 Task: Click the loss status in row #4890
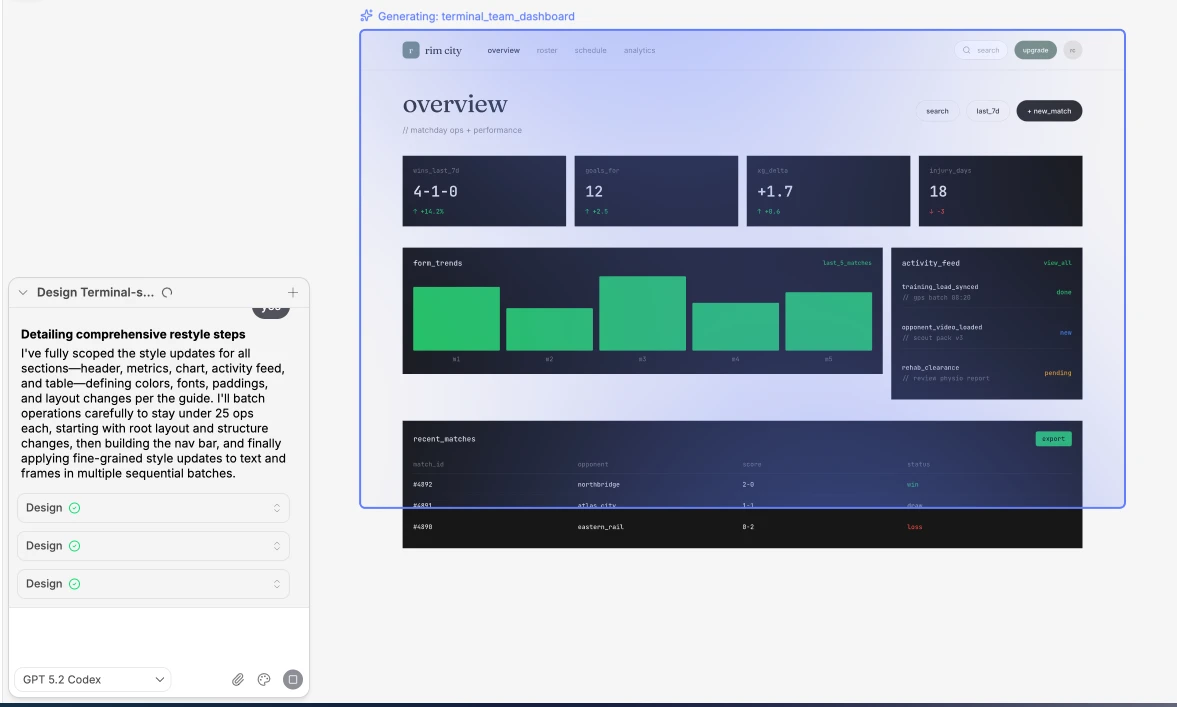[x=914, y=527]
